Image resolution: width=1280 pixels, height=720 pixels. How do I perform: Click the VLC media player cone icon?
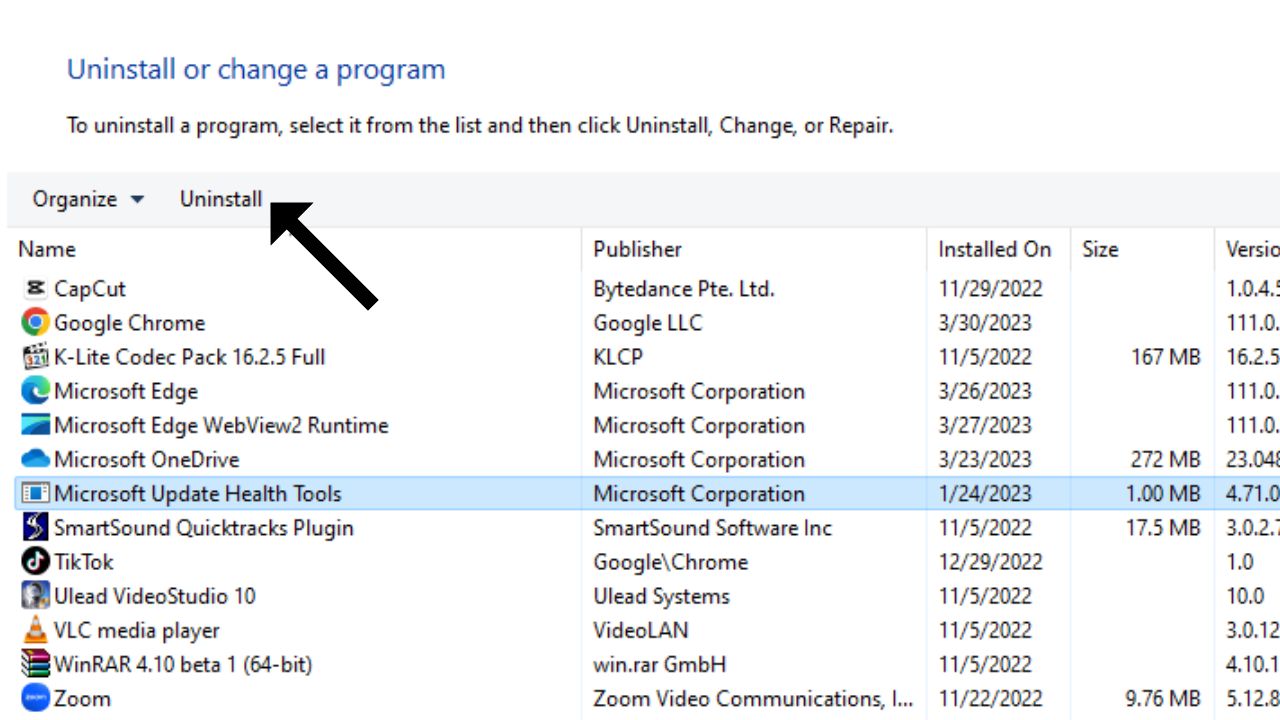35,630
